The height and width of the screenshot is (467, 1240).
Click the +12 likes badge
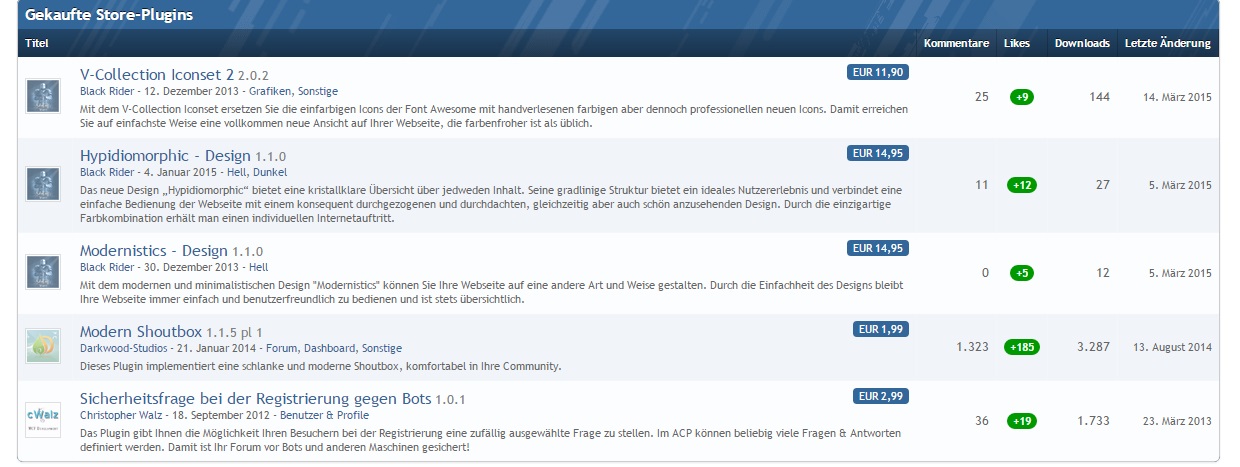(x=1022, y=185)
